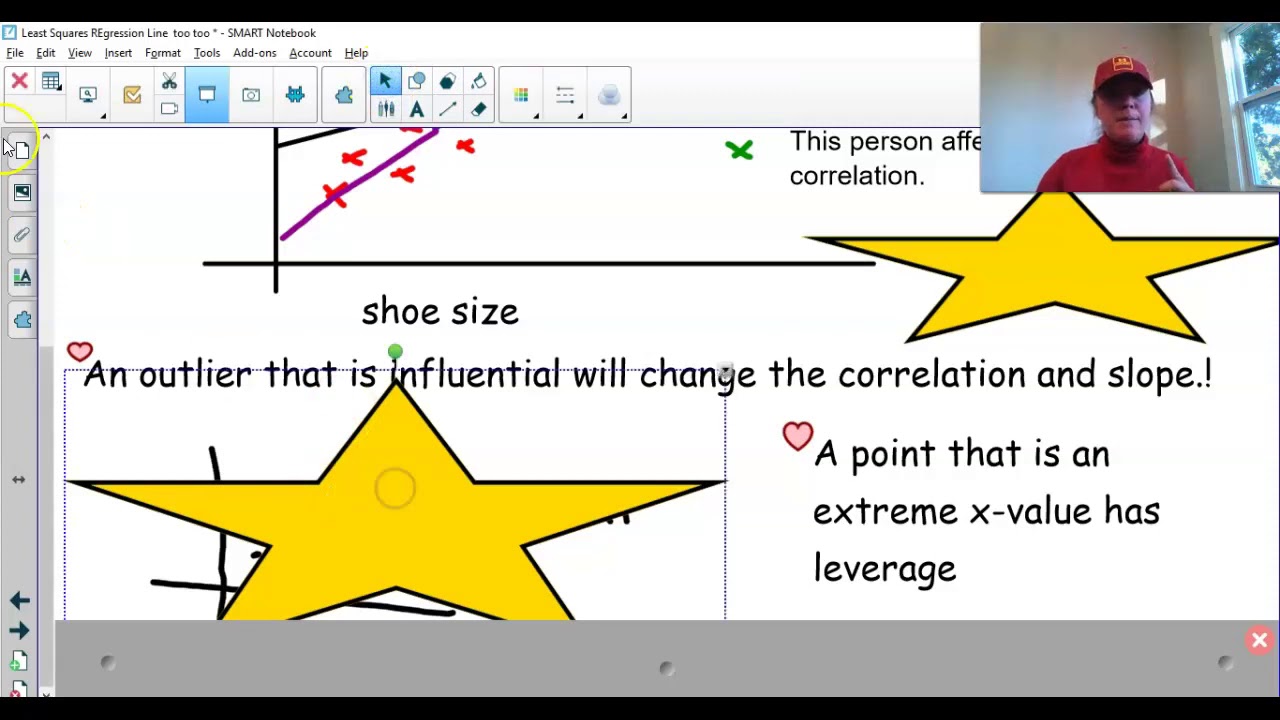Click the green rotation handle on star
The image size is (1280, 720).
(x=395, y=352)
